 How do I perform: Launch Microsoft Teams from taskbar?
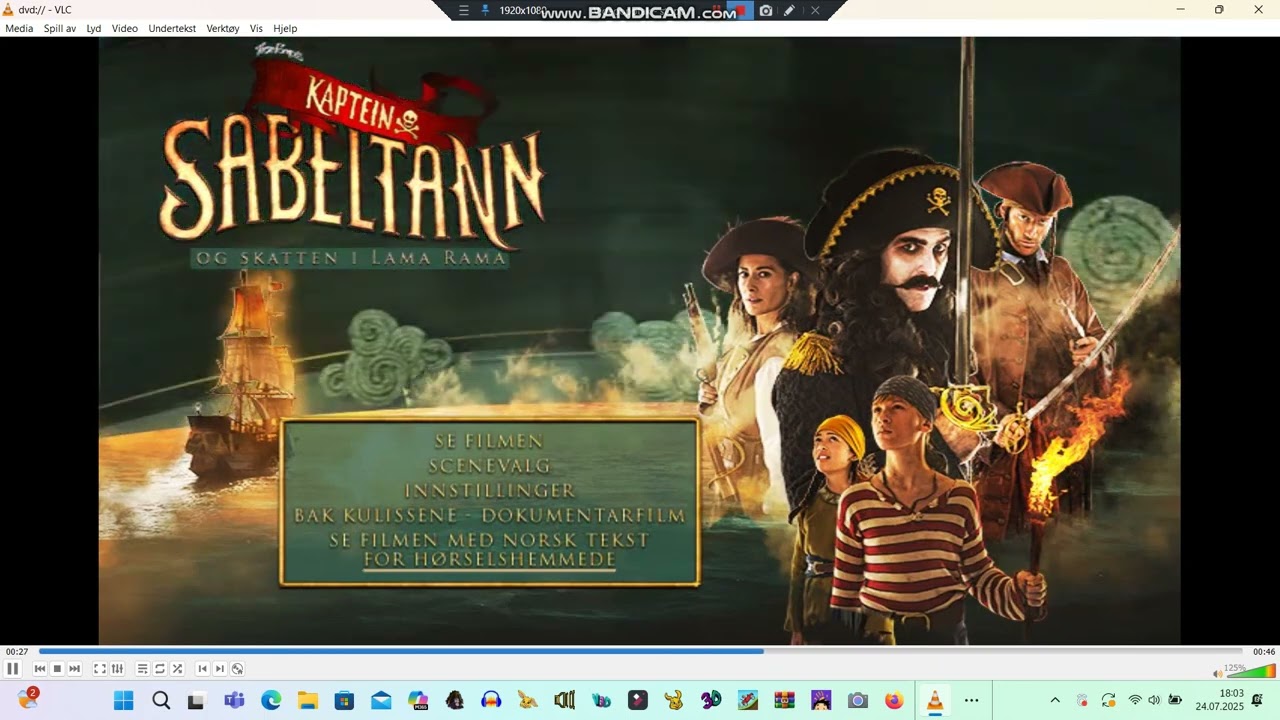pos(234,701)
